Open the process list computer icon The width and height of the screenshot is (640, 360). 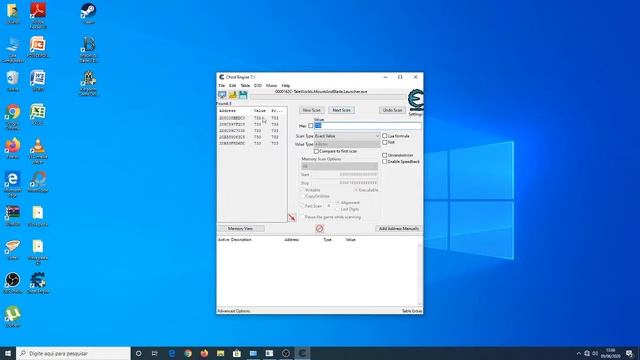pyautogui.click(x=222, y=95)
